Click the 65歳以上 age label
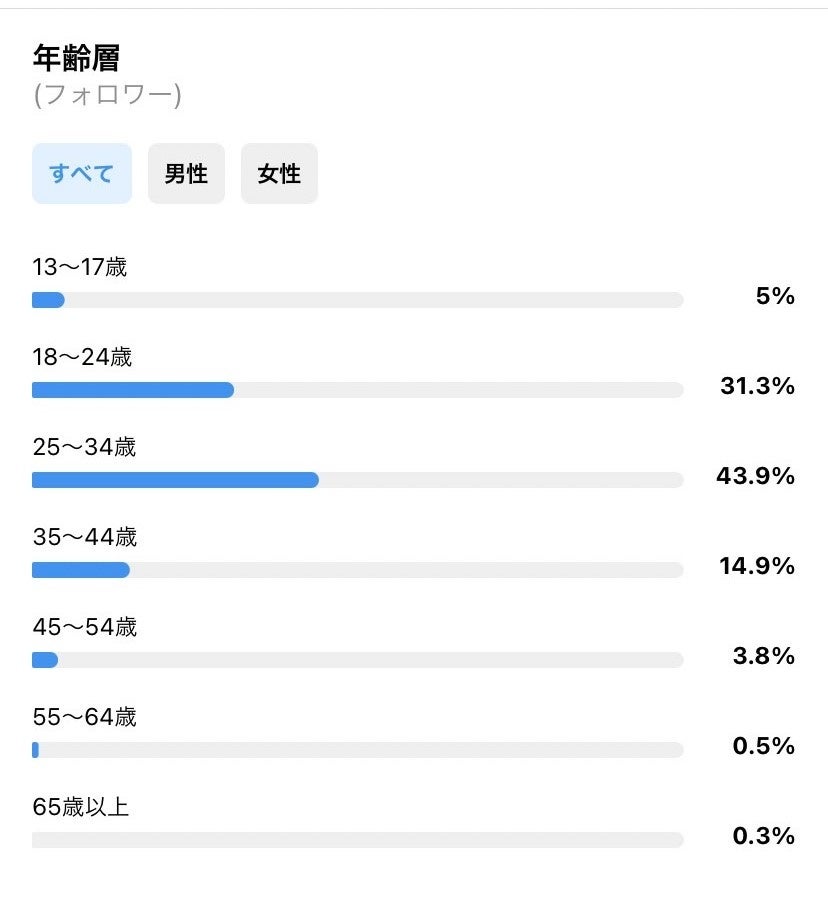828x918 pixels. 81,807
